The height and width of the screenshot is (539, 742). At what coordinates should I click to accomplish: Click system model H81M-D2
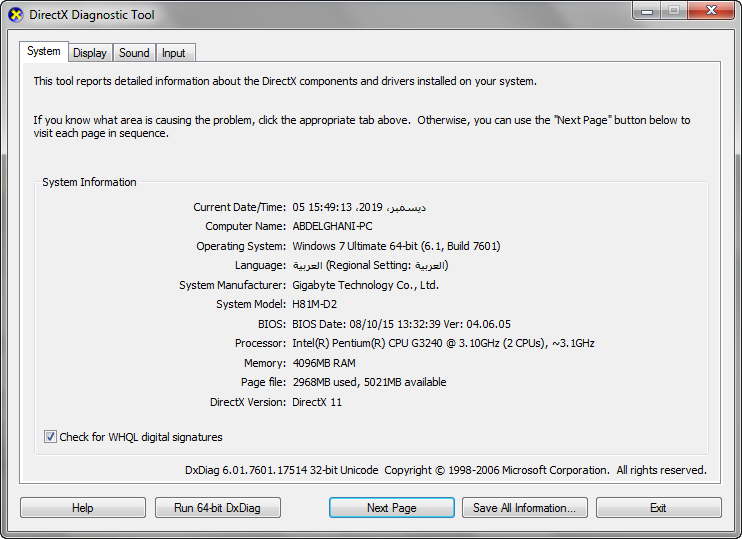coord(315,304)
